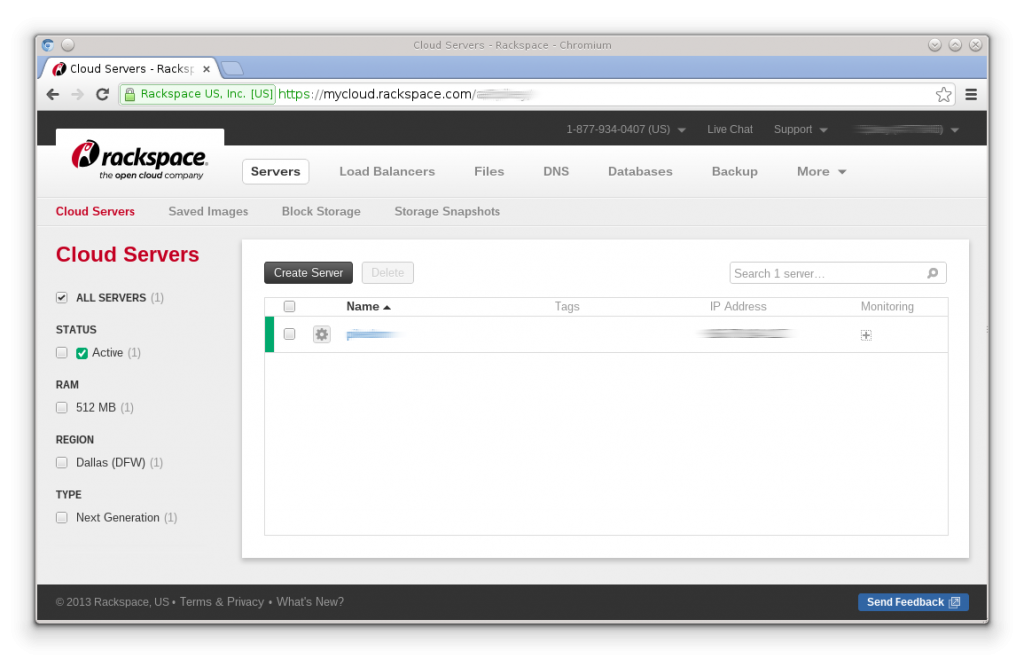Go to the Files section

point(489,171)
